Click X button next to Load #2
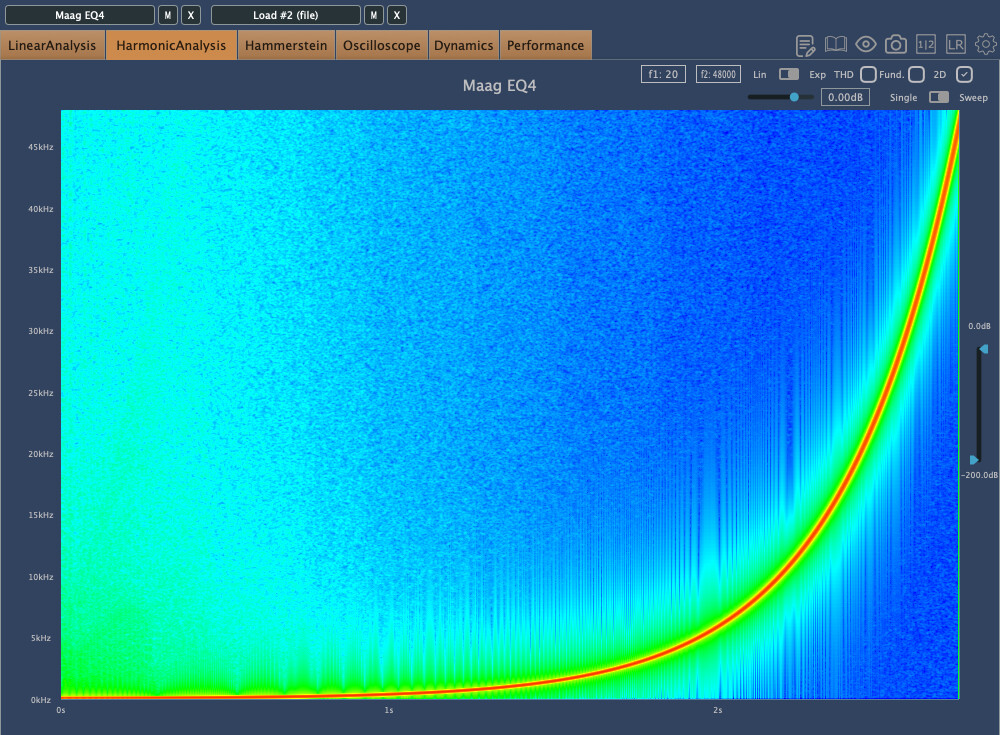Image resolution: width=1000 pixels, height=735 pixels. pyautogui.click(x=397, y=15)
